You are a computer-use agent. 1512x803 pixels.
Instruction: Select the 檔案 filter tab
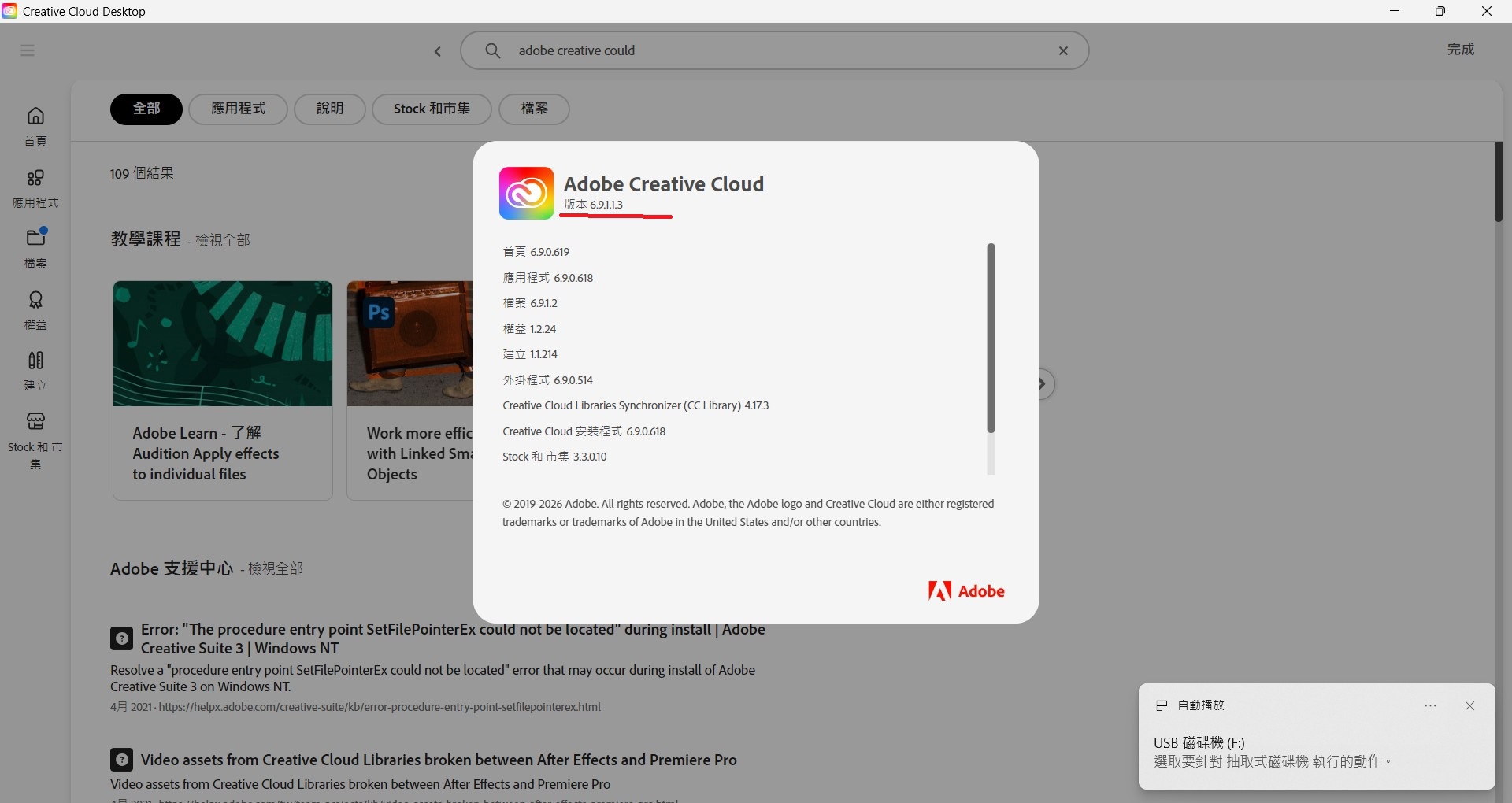point(534,109)
